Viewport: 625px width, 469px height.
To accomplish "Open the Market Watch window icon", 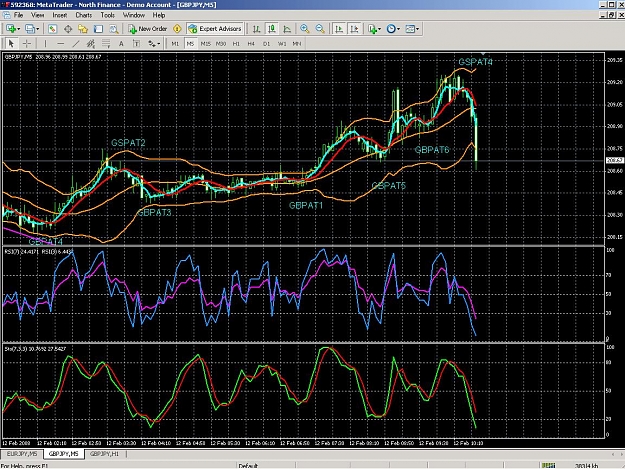I will 52,29.
